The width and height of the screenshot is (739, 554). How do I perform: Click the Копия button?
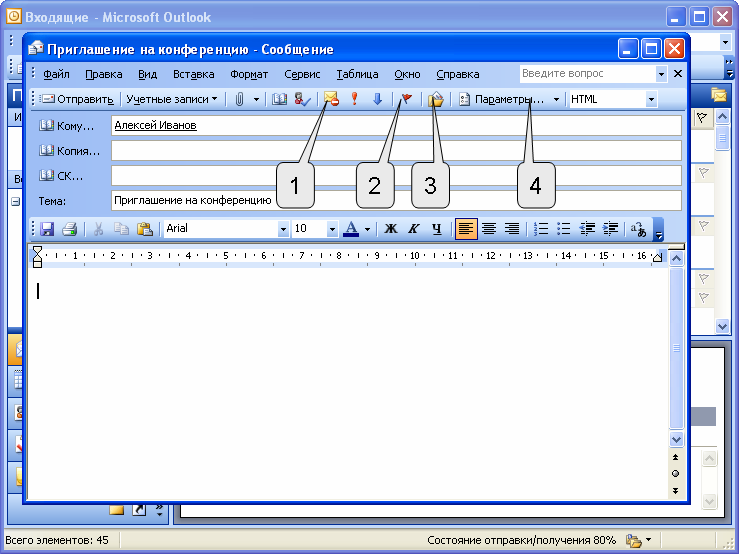point(70,151)
